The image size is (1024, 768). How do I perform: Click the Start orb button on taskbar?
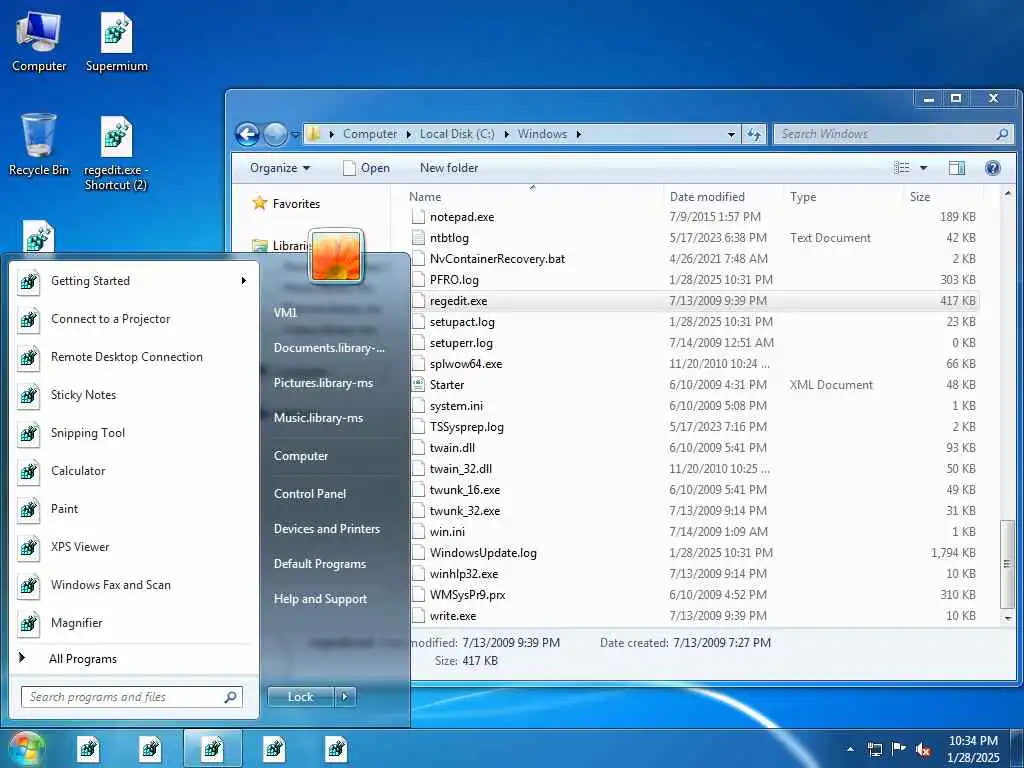coord(26,748)
